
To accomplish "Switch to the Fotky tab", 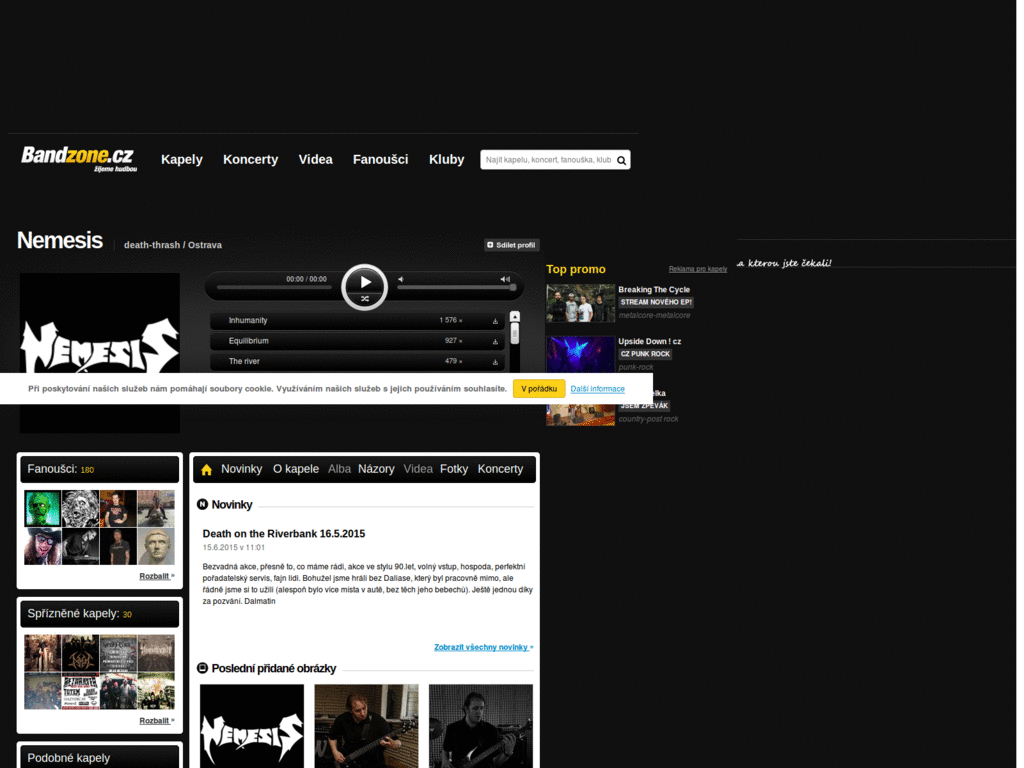I will click(x=454, y=469).
